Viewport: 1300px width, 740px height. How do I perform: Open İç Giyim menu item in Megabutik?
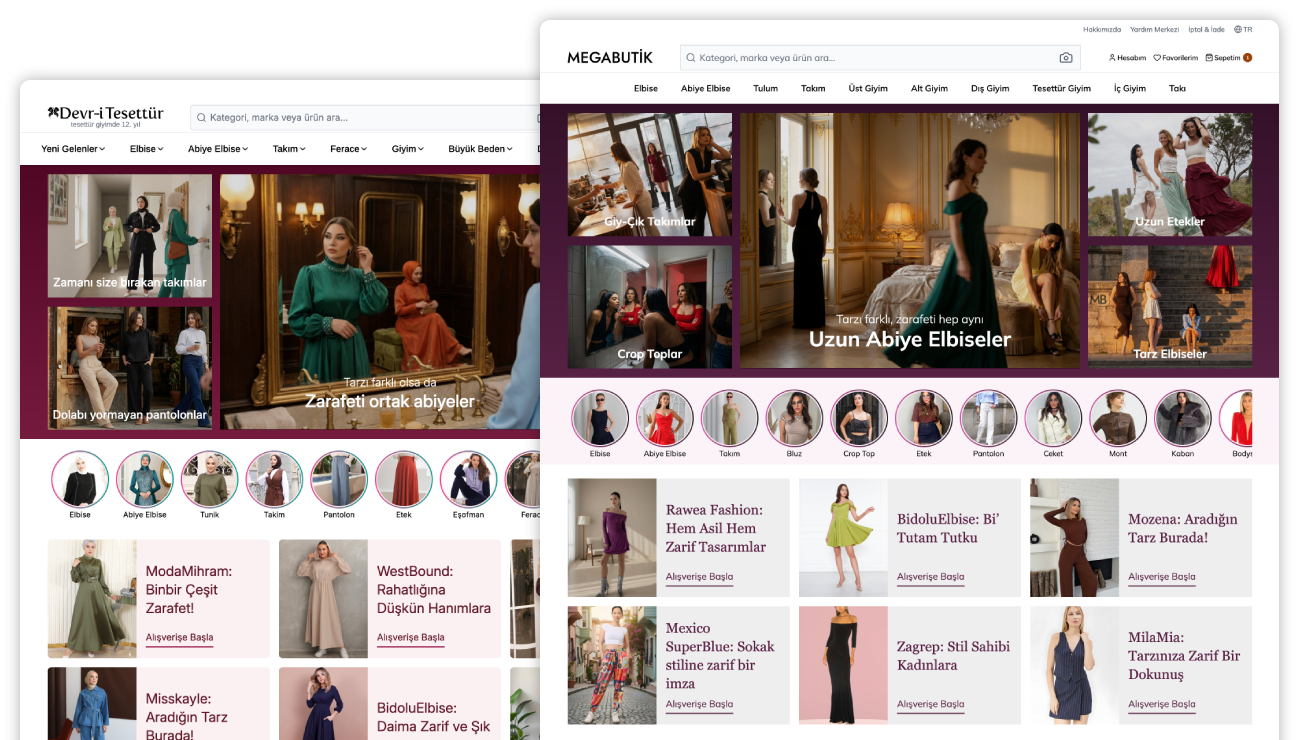(x=1130, y=88)
